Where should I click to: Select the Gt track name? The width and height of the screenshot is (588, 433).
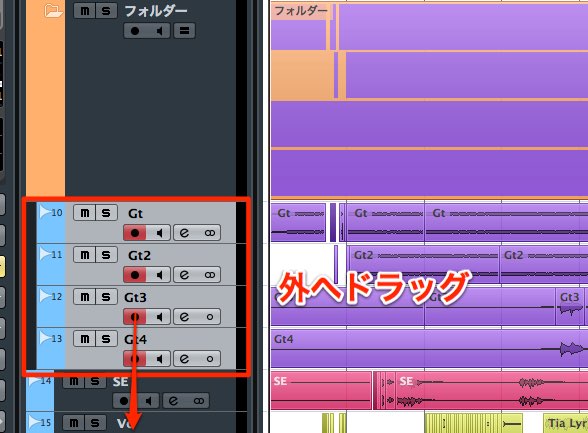click(135, 213)
